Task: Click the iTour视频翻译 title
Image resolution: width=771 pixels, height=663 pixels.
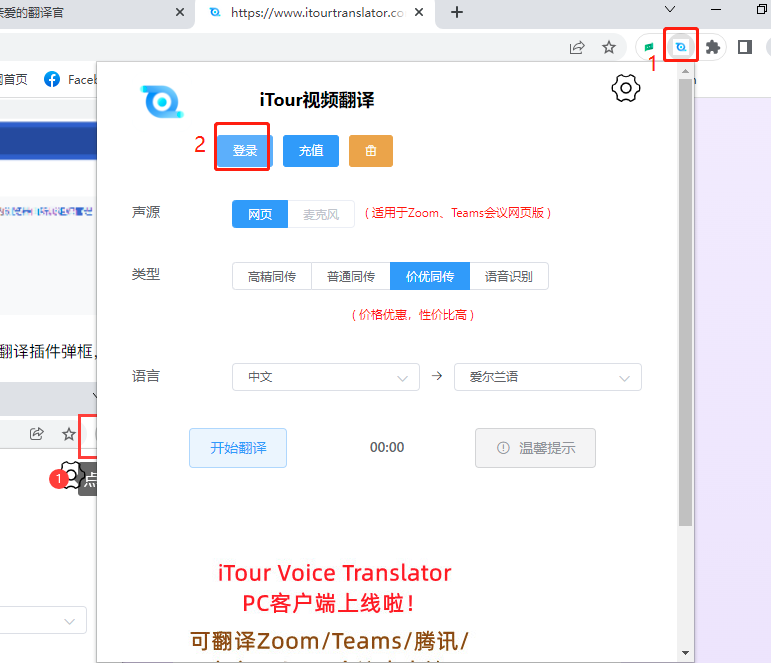Action: (x=317, y=100)
